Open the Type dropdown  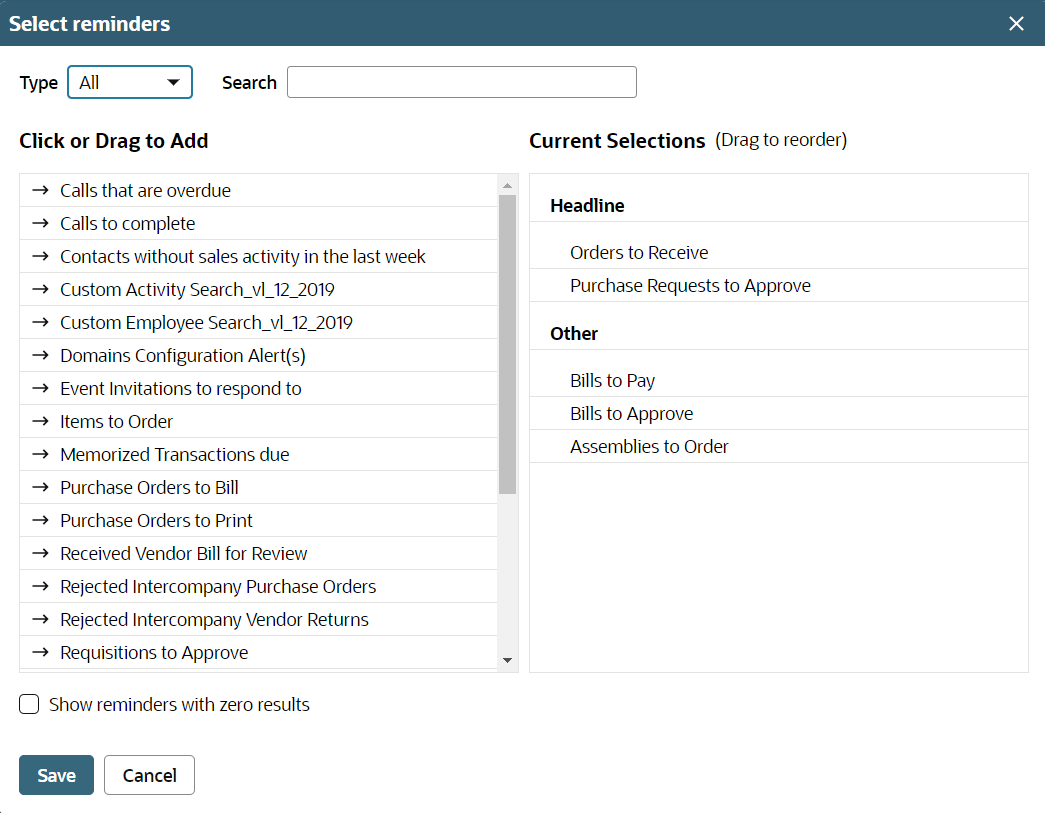tap(129, 82)
